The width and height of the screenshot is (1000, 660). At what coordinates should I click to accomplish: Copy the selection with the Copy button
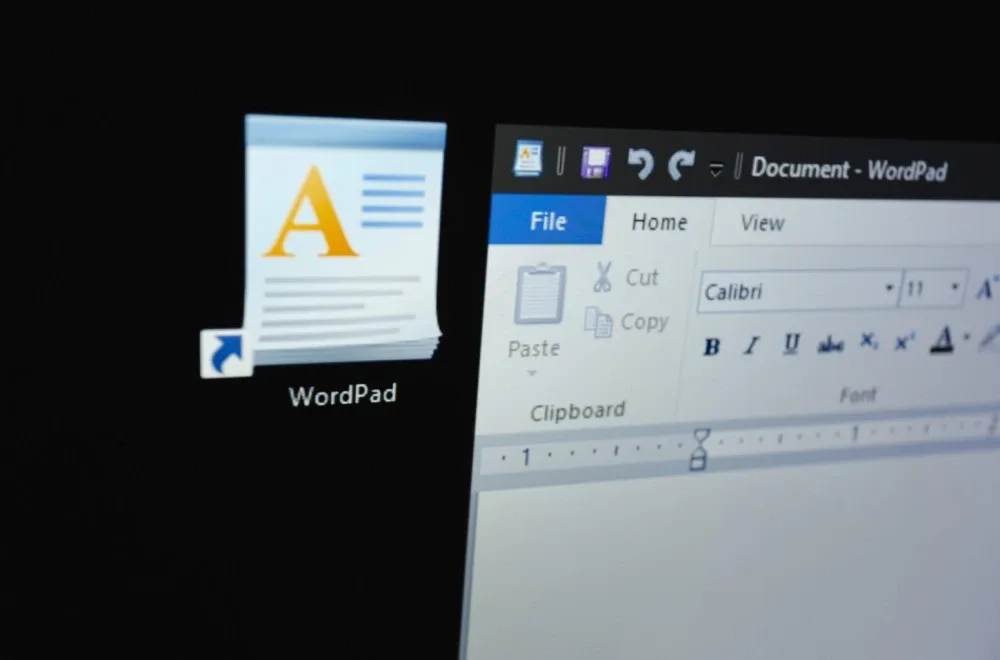click(627, 322)
